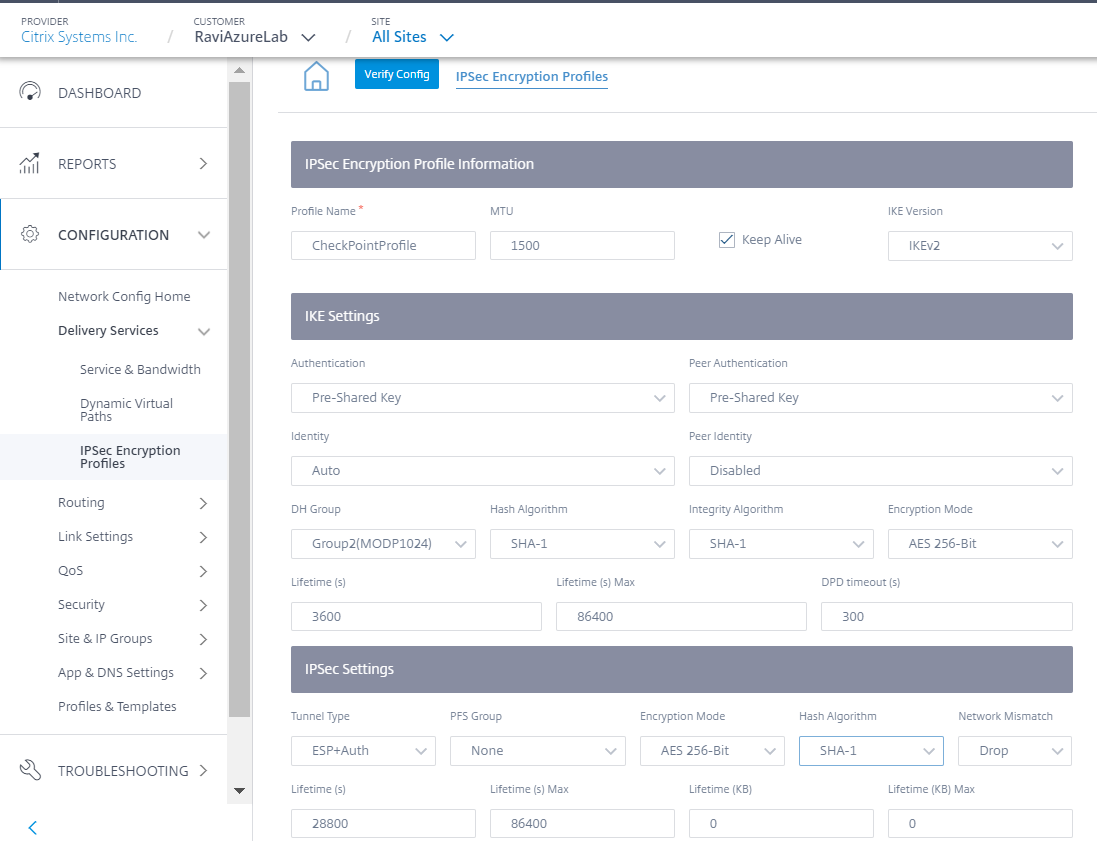Screen dimensions: 1097x841
Task: Click the Dashboard gauge icon
Action: pos(30,92)
